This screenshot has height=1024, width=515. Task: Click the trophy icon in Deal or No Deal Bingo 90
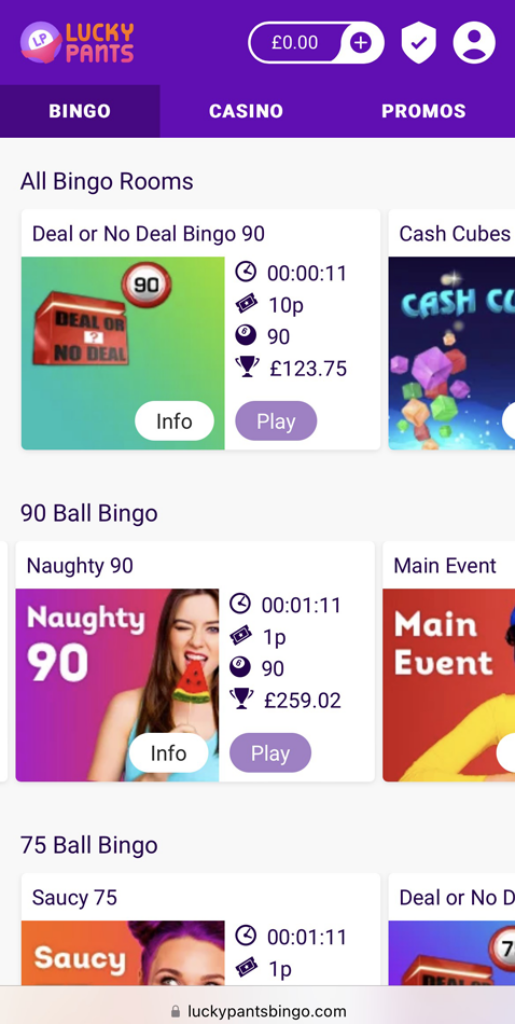247,367
